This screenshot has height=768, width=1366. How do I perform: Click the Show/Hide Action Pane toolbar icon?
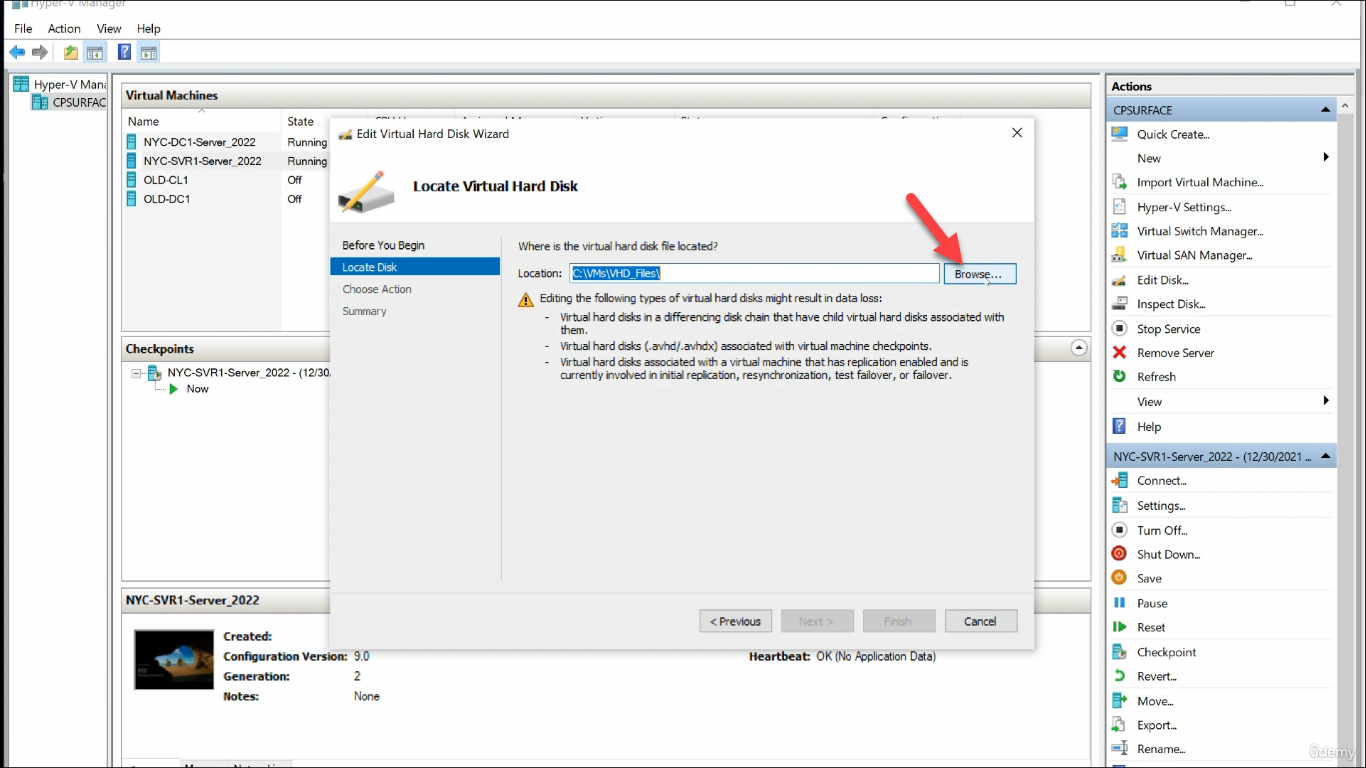[x=148, y=52]
